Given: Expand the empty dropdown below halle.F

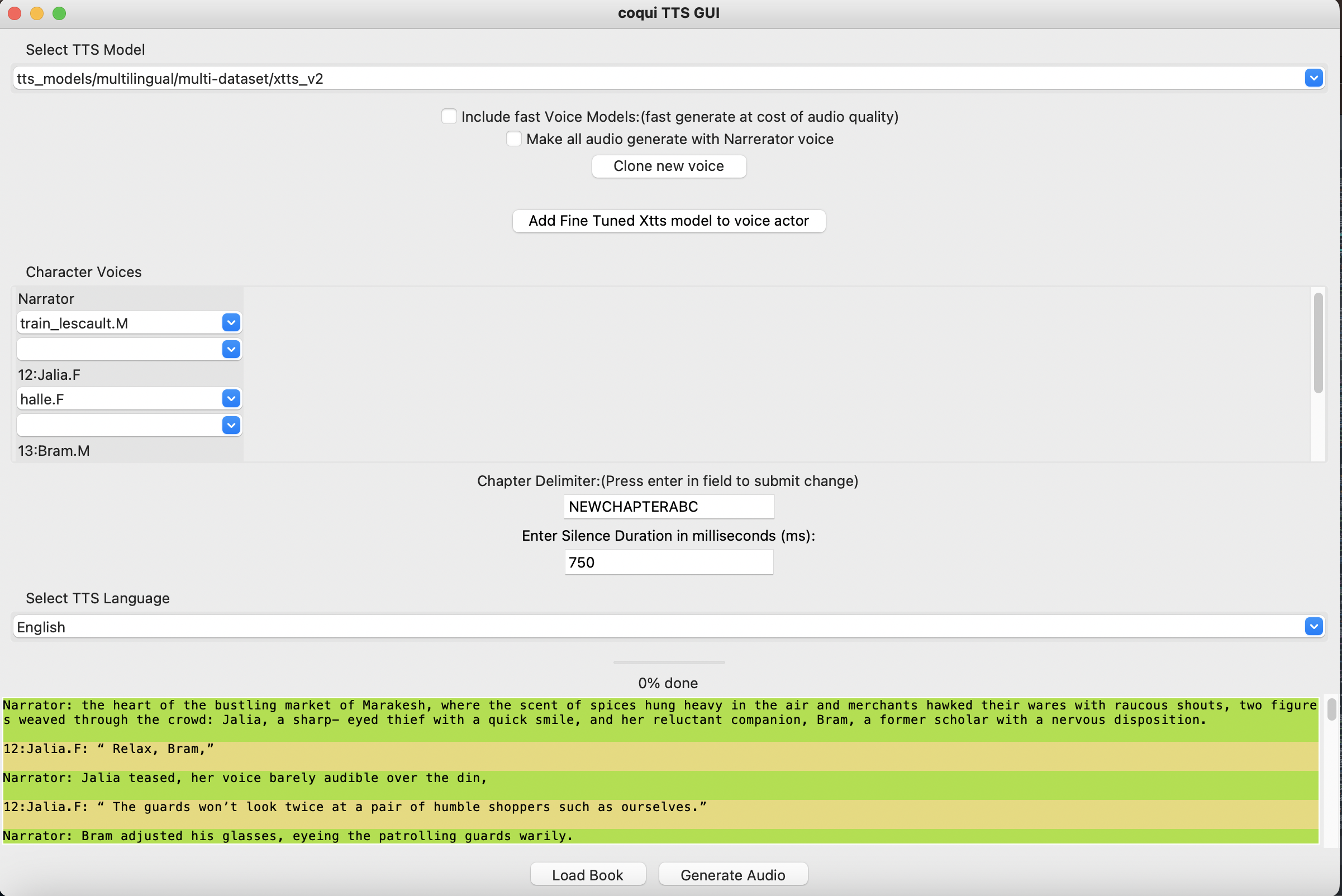Looking at the screenshot, I should [x=231, y=425].
